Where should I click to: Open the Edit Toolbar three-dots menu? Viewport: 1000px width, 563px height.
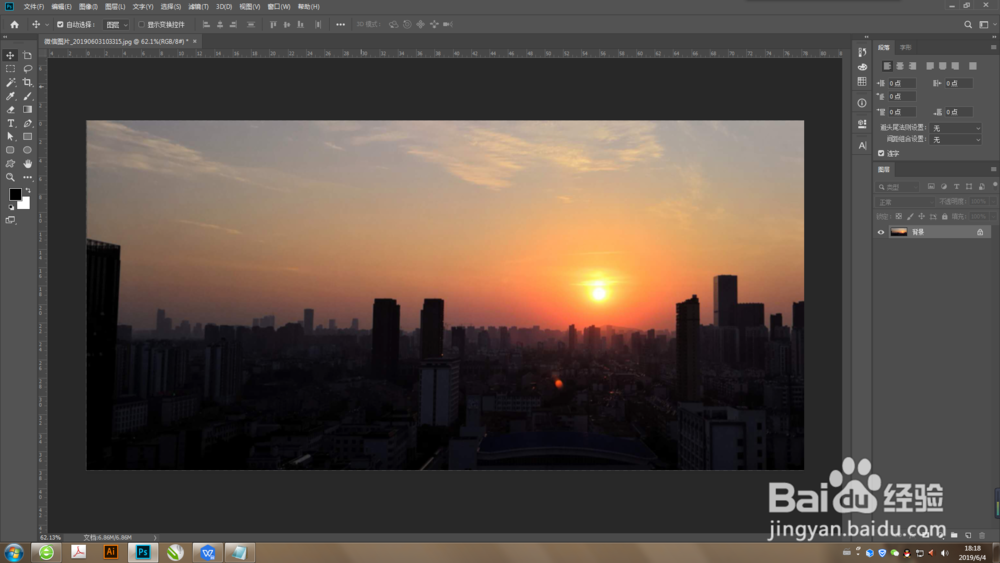[27, 177]
